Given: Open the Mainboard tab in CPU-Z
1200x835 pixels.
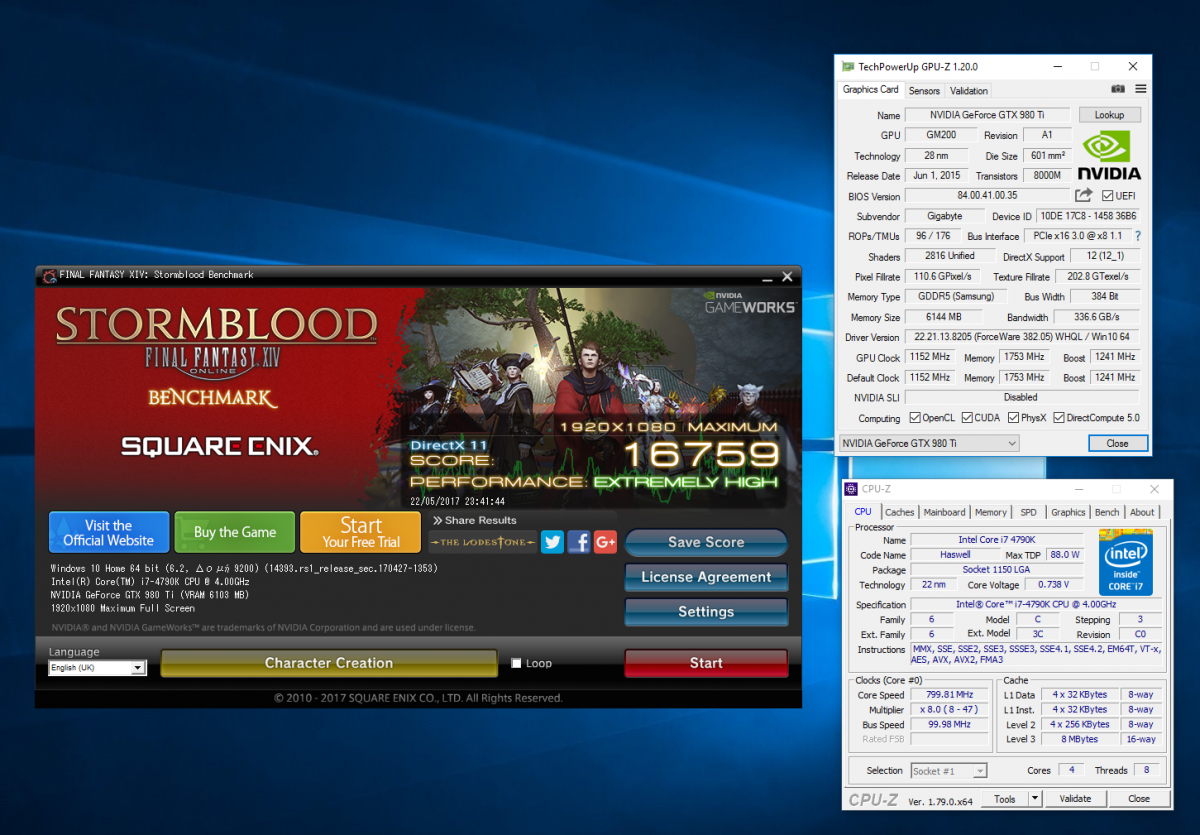Looking at the screenshot, I should [x=945, y=512].
